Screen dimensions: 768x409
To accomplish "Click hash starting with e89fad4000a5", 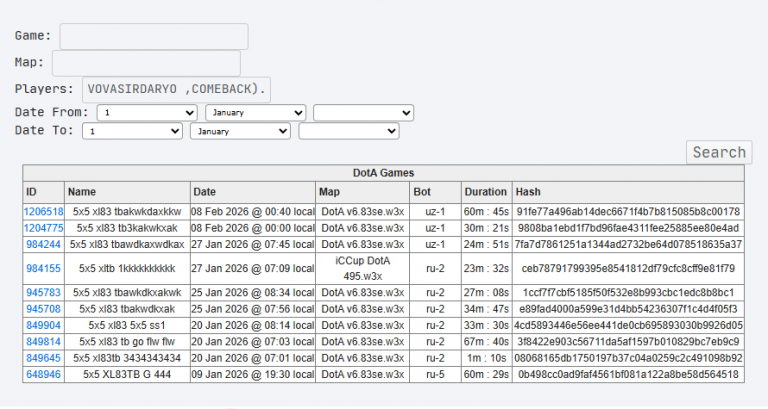I will 628,309.
